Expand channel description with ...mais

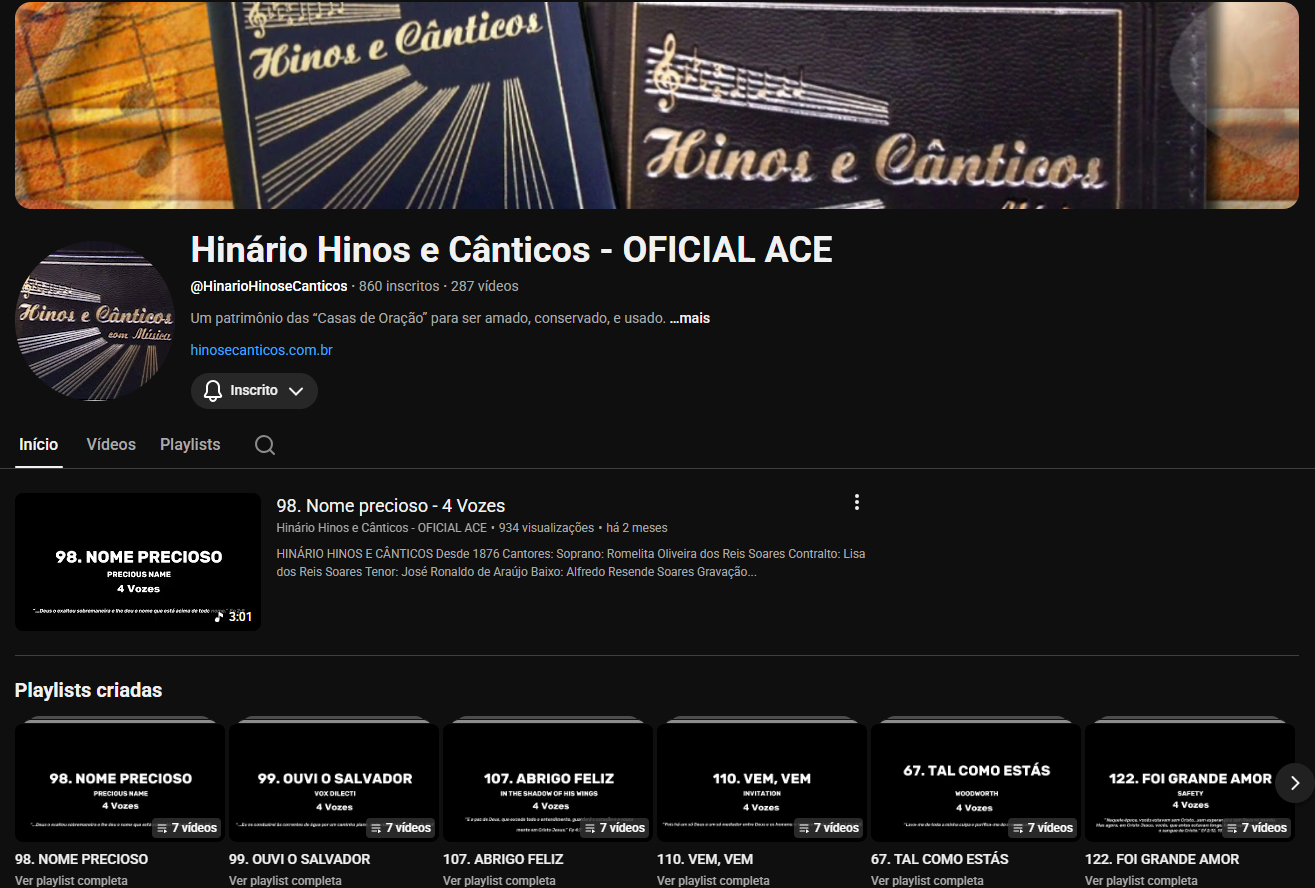pos(690,318)
